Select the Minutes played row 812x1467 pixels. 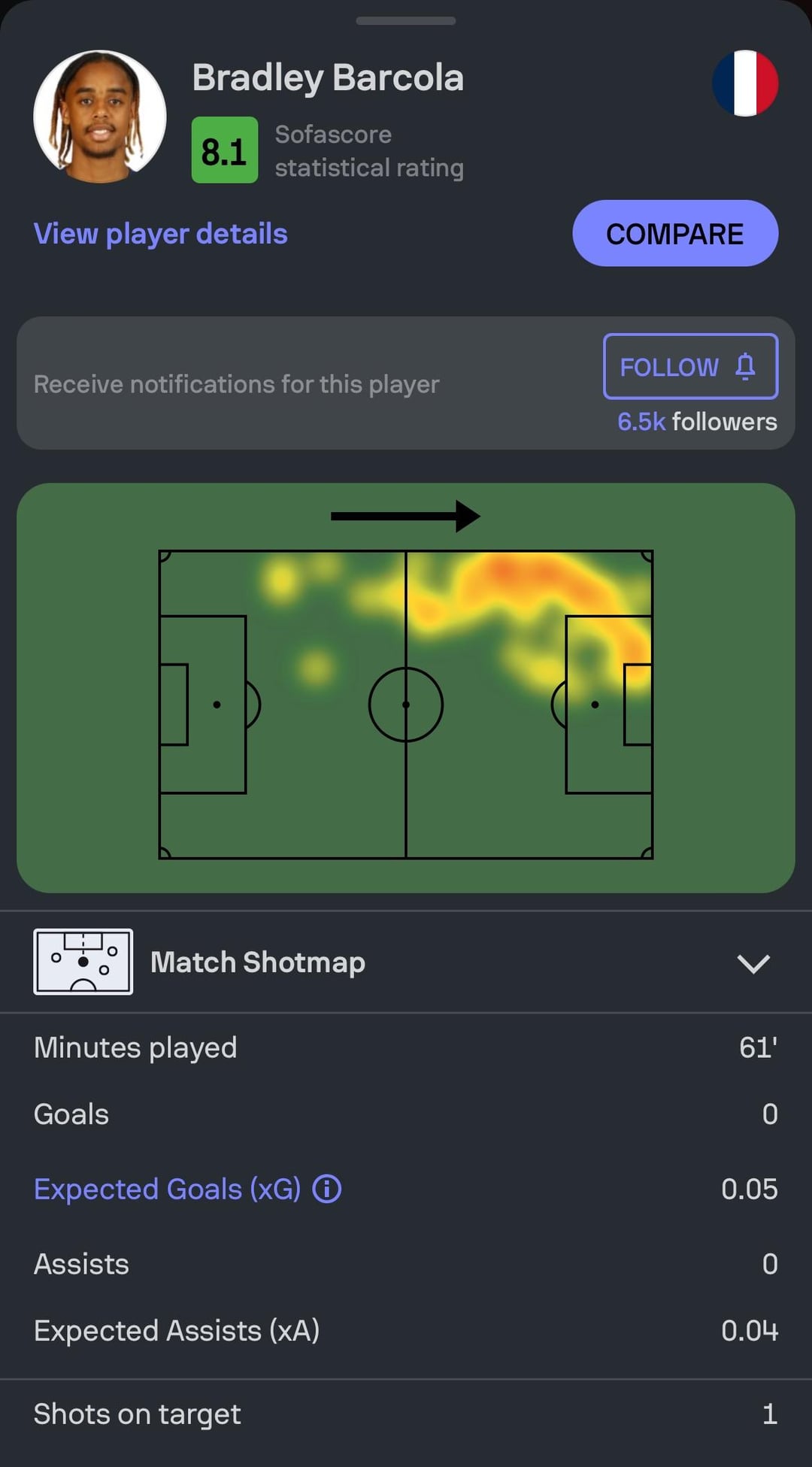click(405, 1047)
